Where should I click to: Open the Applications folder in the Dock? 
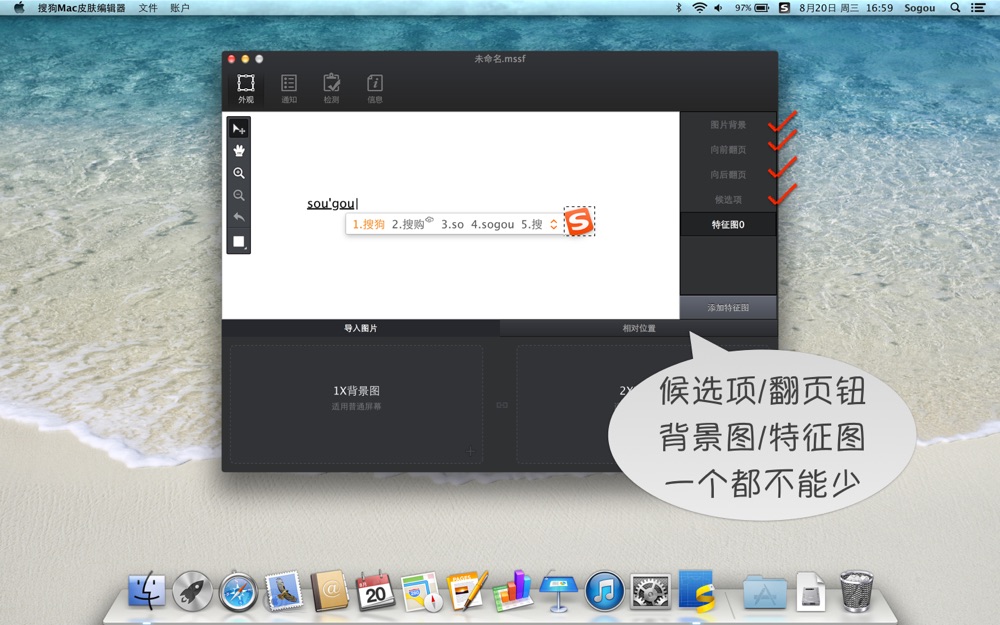(x=765, y=592)
